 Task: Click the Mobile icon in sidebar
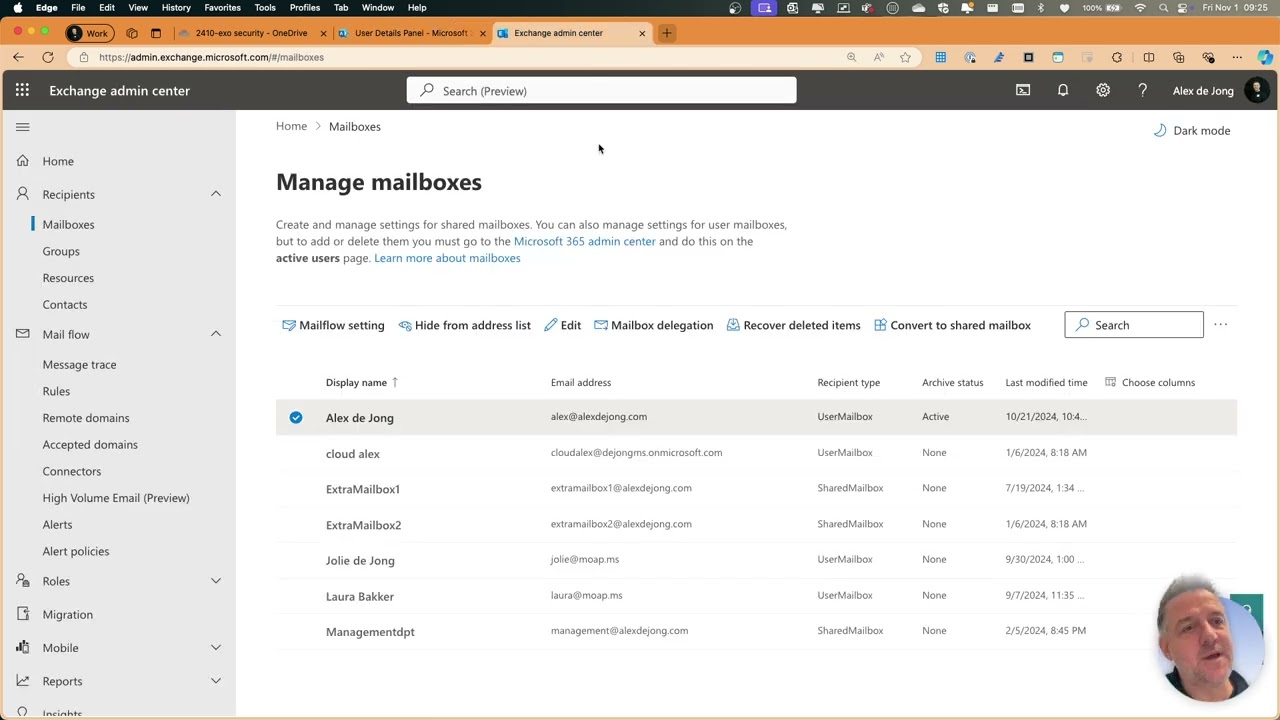(23, 647)
